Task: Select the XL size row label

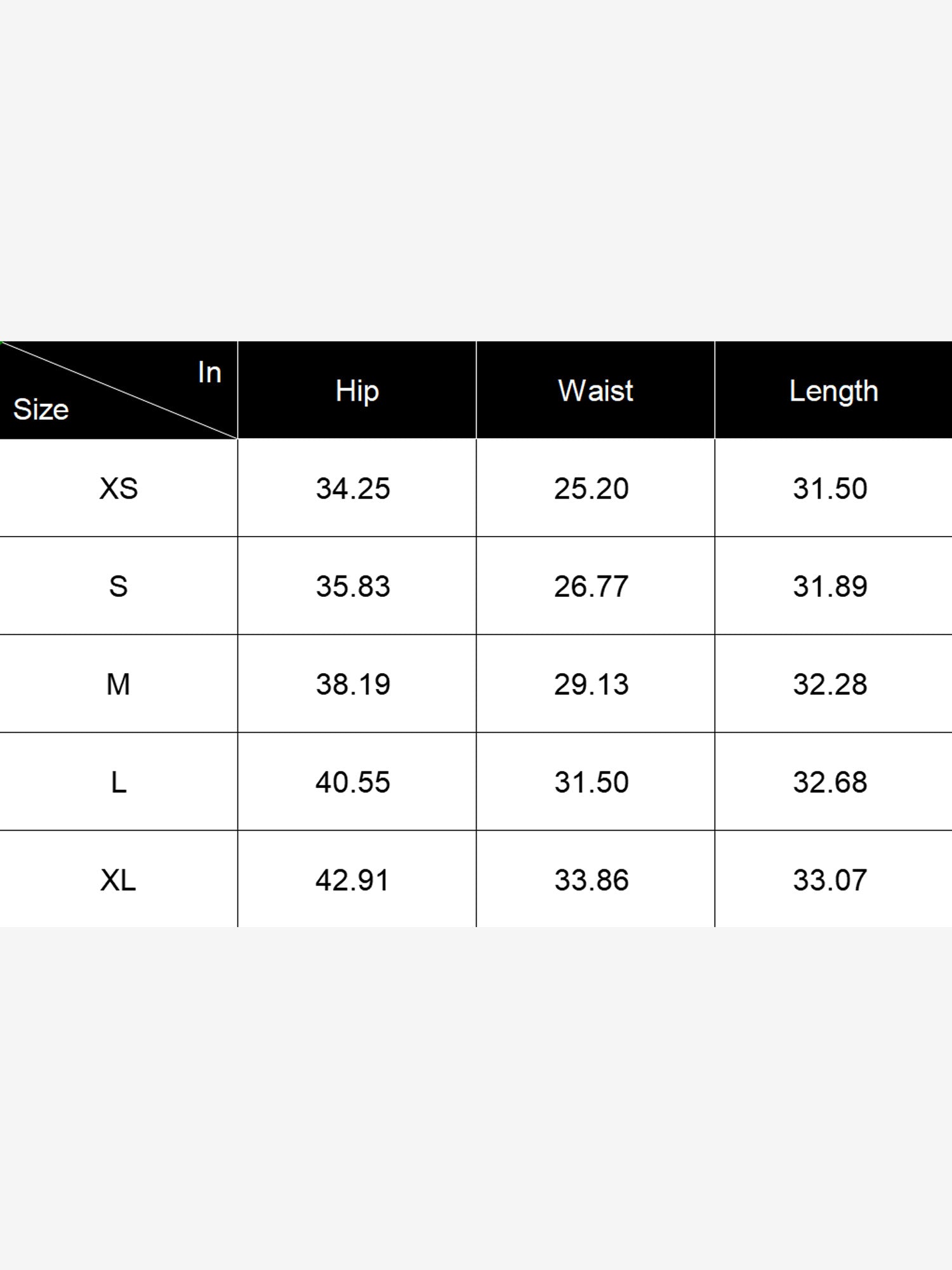Action: point(119,880)
